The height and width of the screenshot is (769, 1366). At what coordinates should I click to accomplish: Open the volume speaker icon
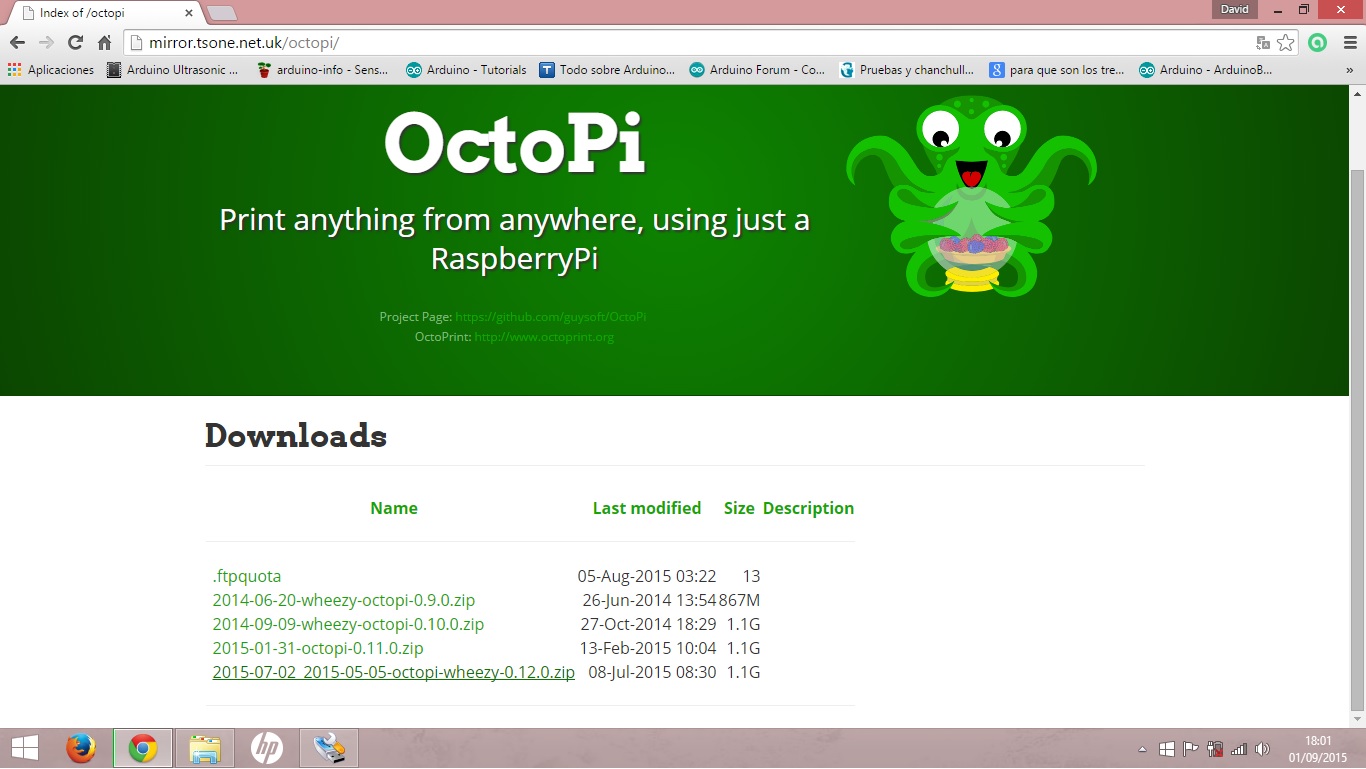tap(1262, 748)
